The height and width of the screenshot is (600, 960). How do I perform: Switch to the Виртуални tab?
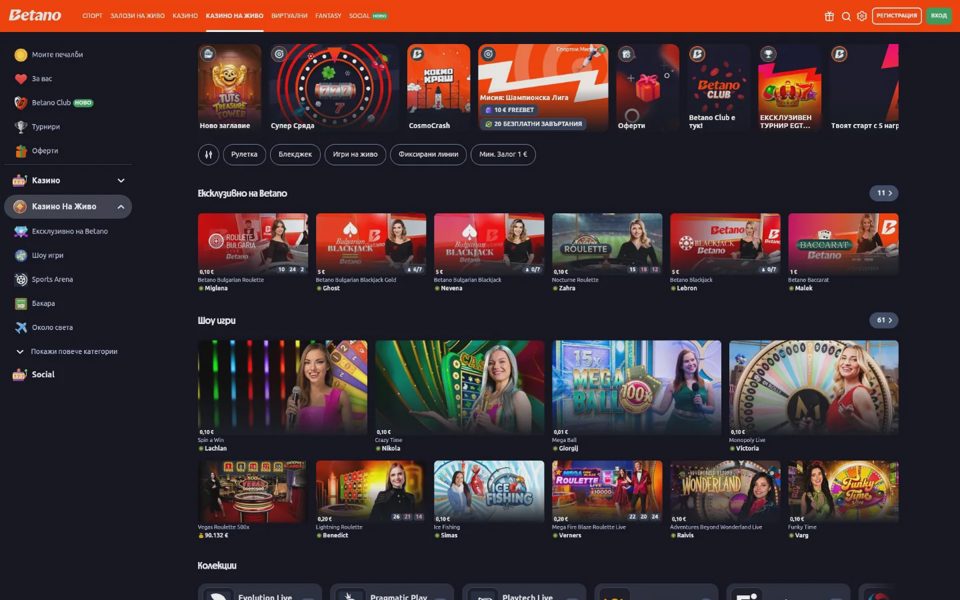point(290,16)
